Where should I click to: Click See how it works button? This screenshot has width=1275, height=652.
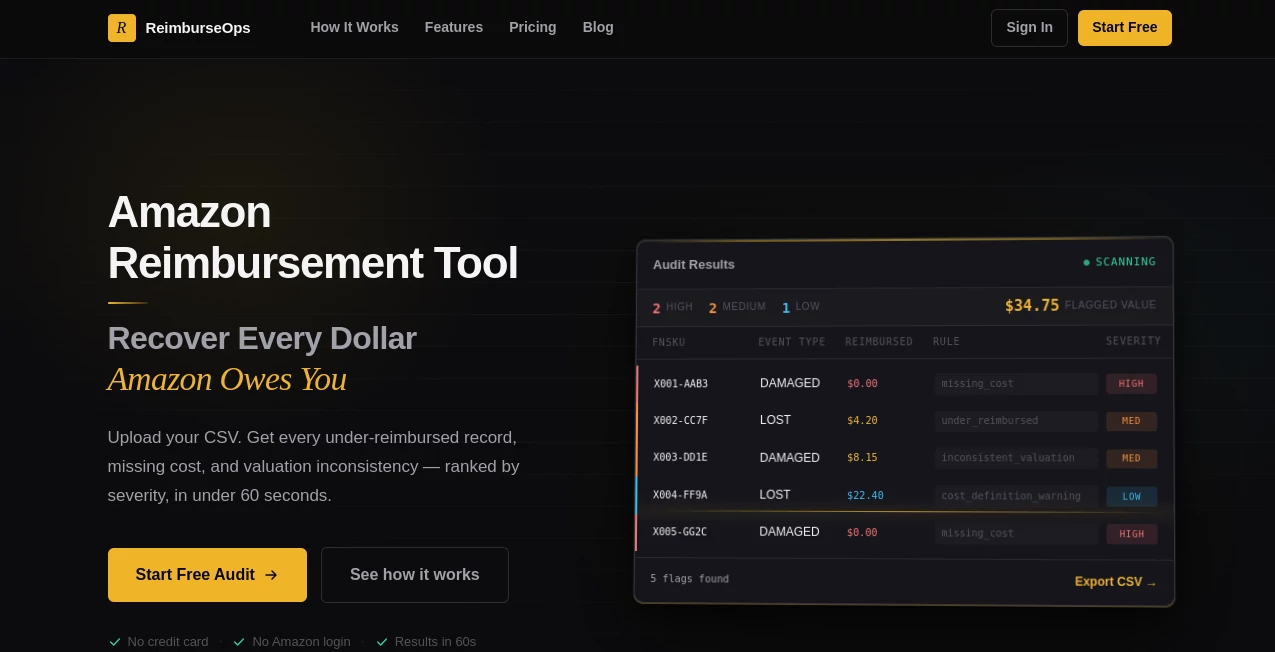tap(415, 575)
